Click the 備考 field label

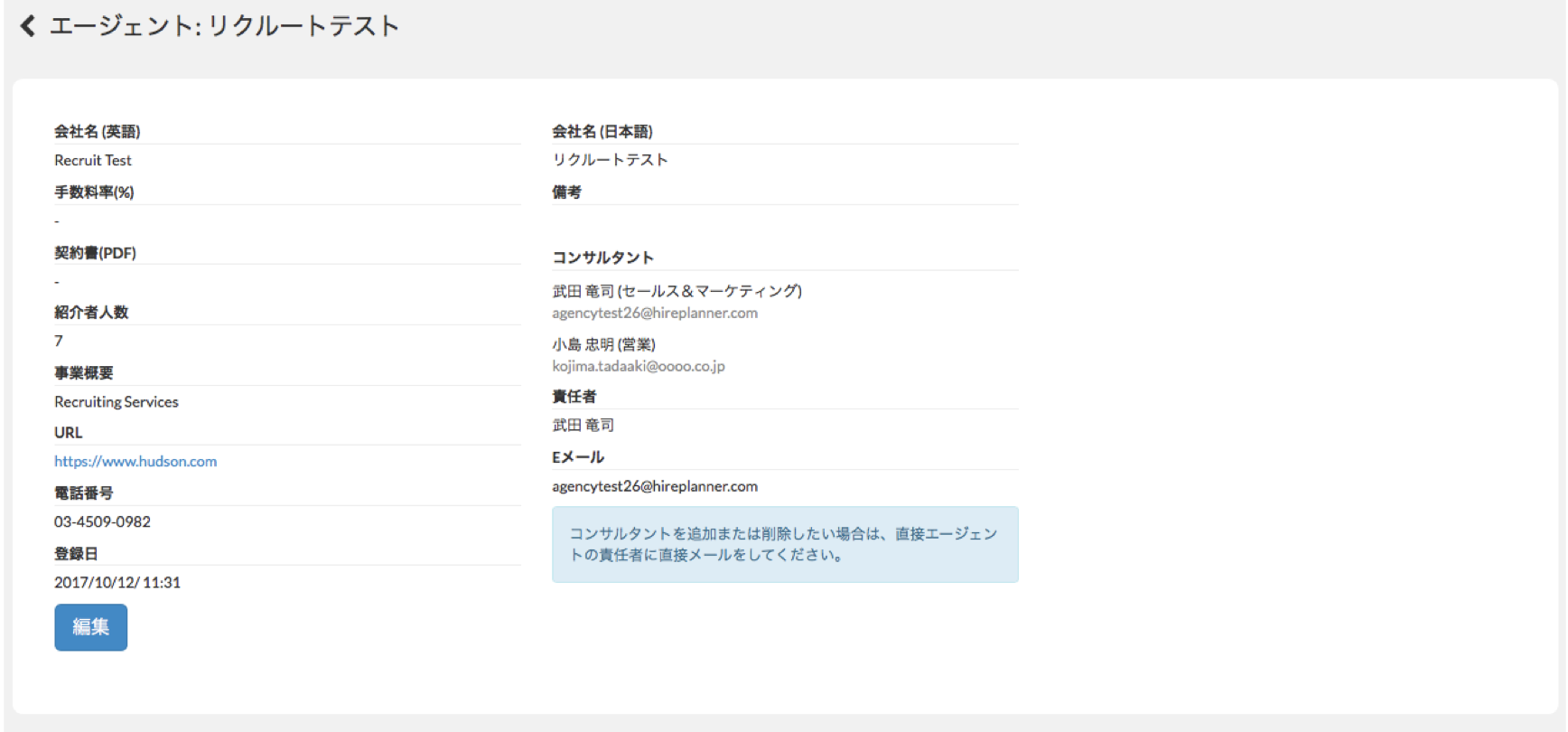pyautogui.click(x=566, y=192)
